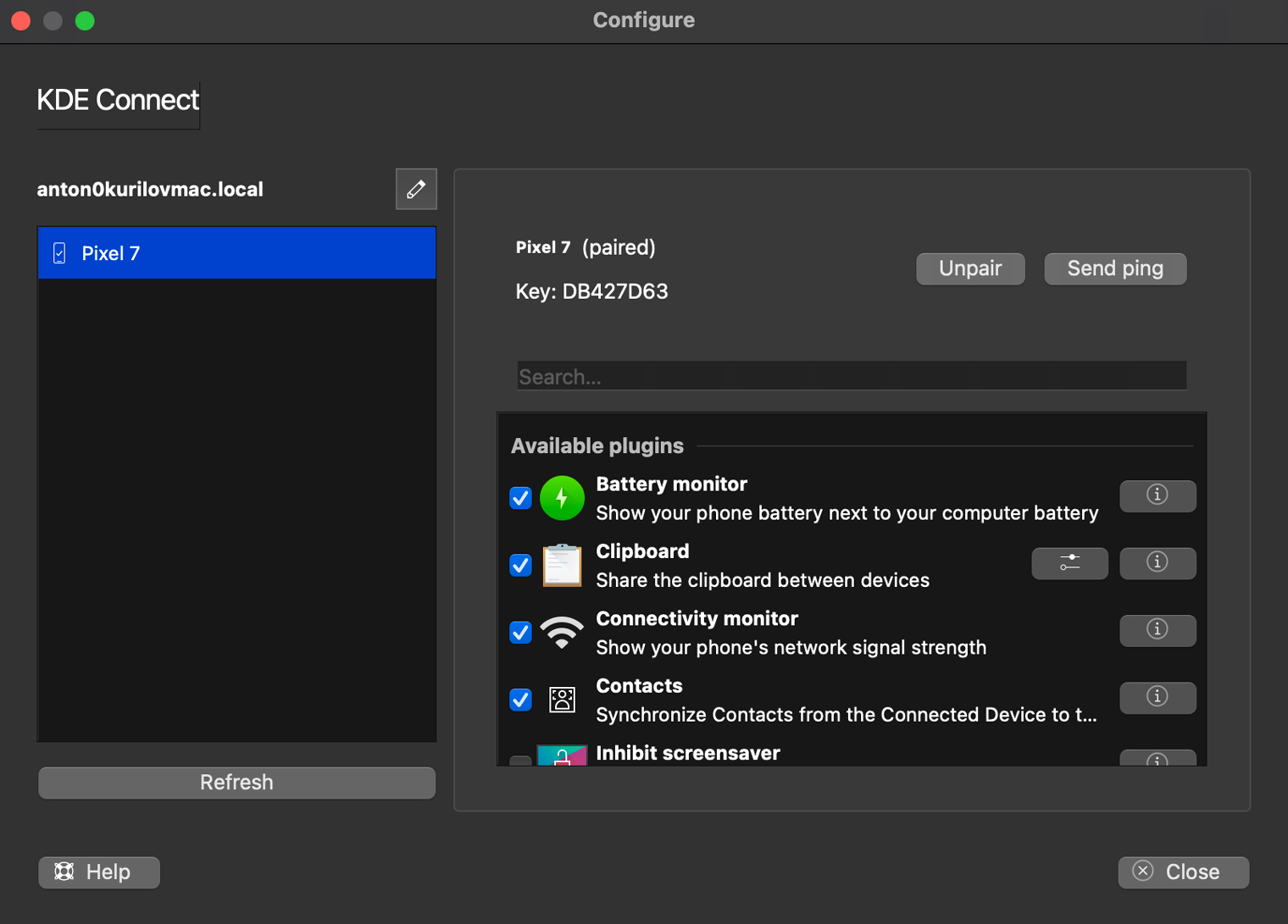
Task: Click the Clipboard plugin icon
Action: click(x=562, y=565)
